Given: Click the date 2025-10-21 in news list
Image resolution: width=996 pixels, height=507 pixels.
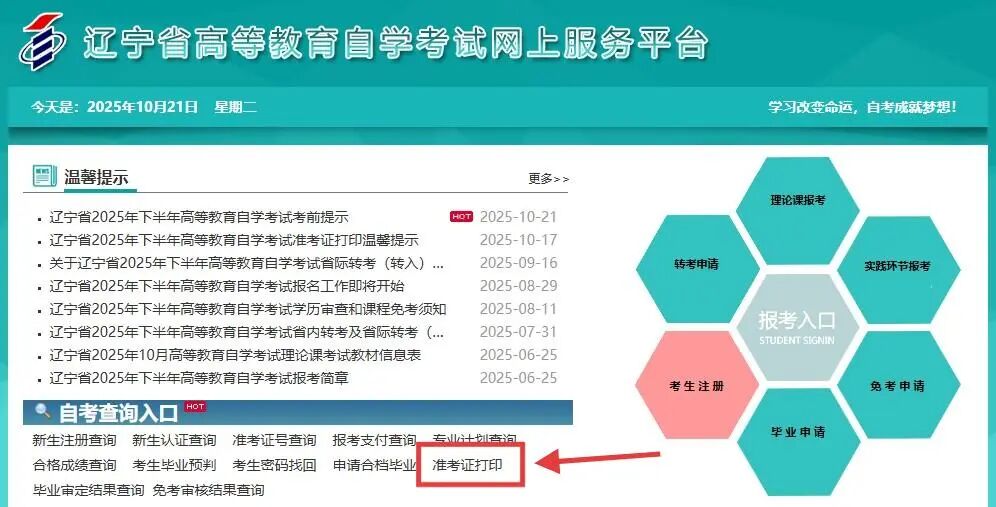Looking at the screenshot, I should [x=518, y=217].
